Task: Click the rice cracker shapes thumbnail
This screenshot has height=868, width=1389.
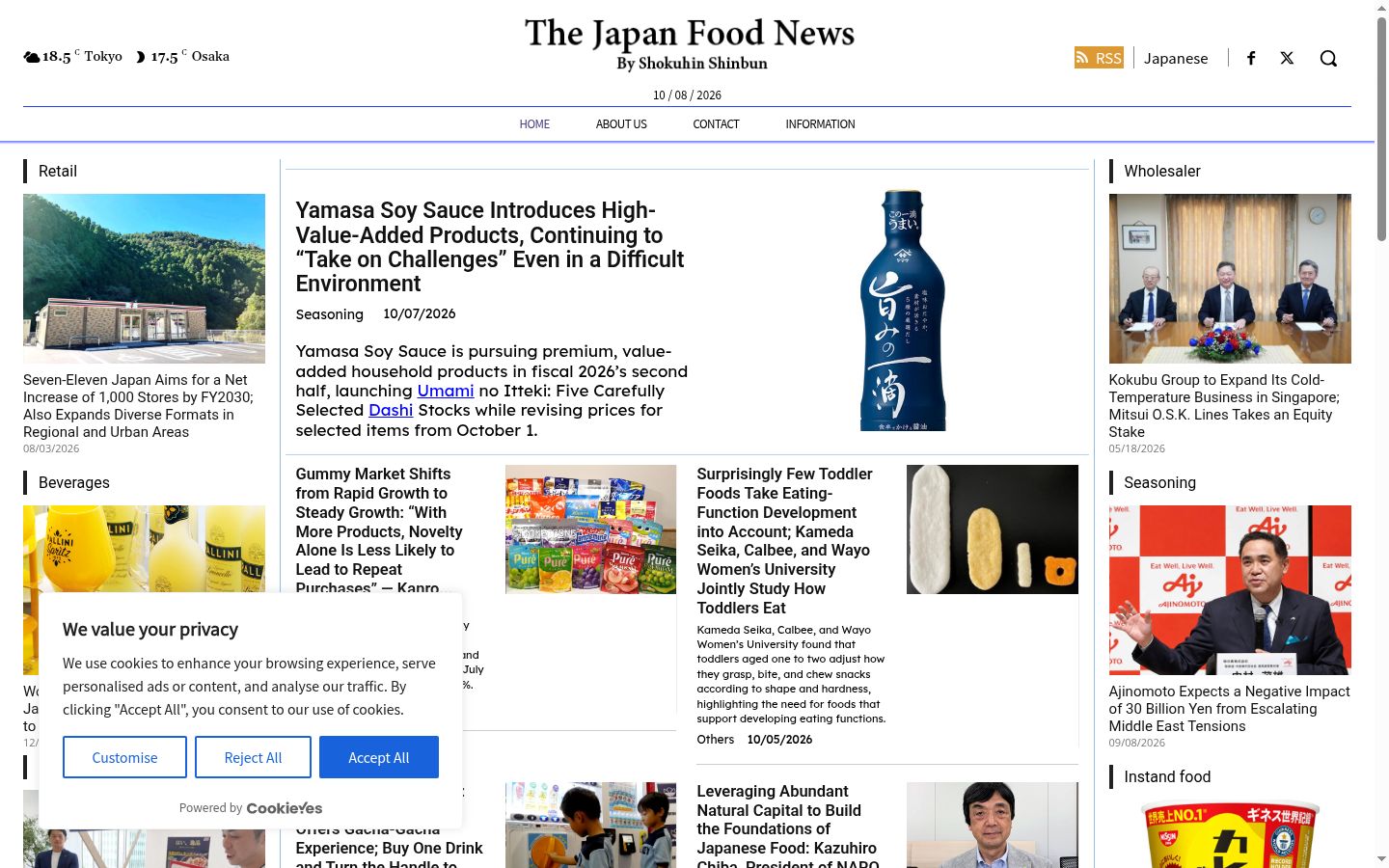Action: click(x=993, y=529)
